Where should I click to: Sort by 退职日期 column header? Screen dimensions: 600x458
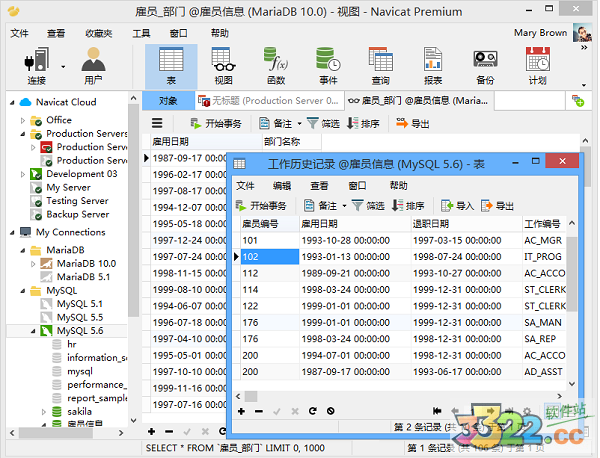467,224
